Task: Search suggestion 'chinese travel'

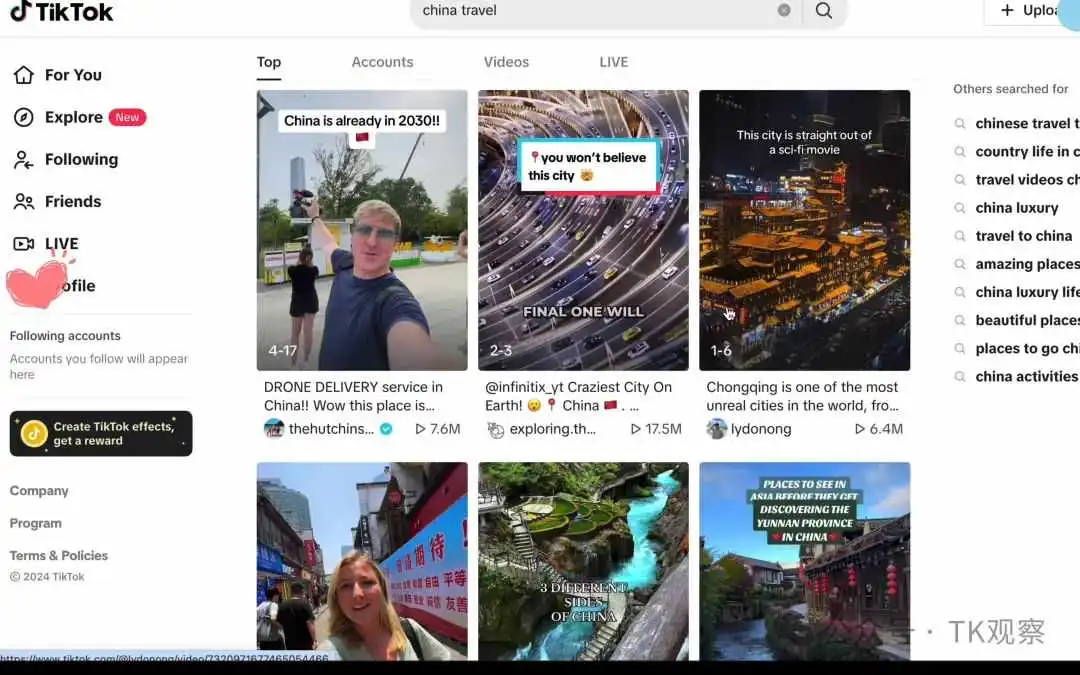Action: coord(1027,123)
